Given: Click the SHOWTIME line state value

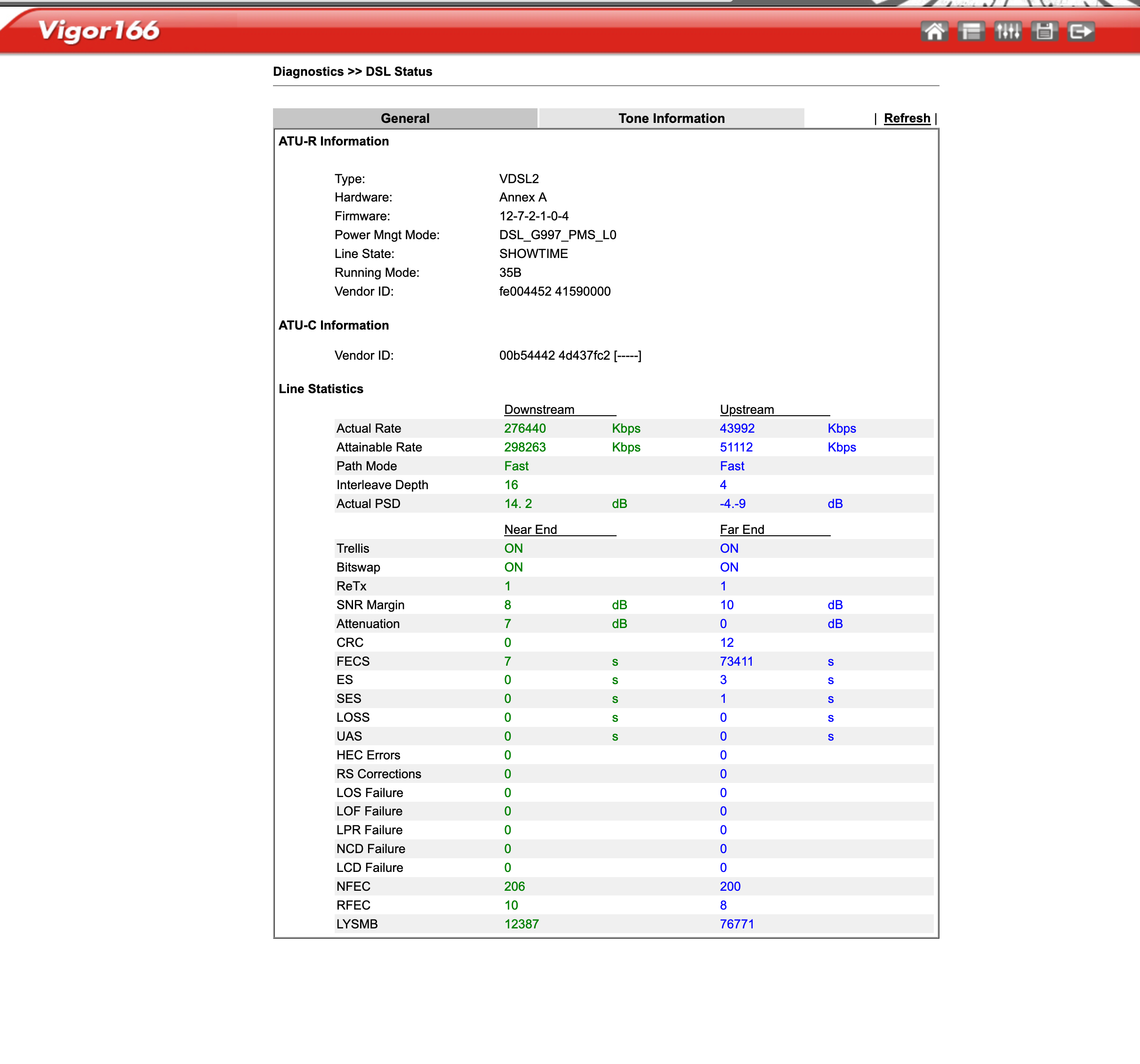Looking at the screenshot, I should [x=533, y=254].
